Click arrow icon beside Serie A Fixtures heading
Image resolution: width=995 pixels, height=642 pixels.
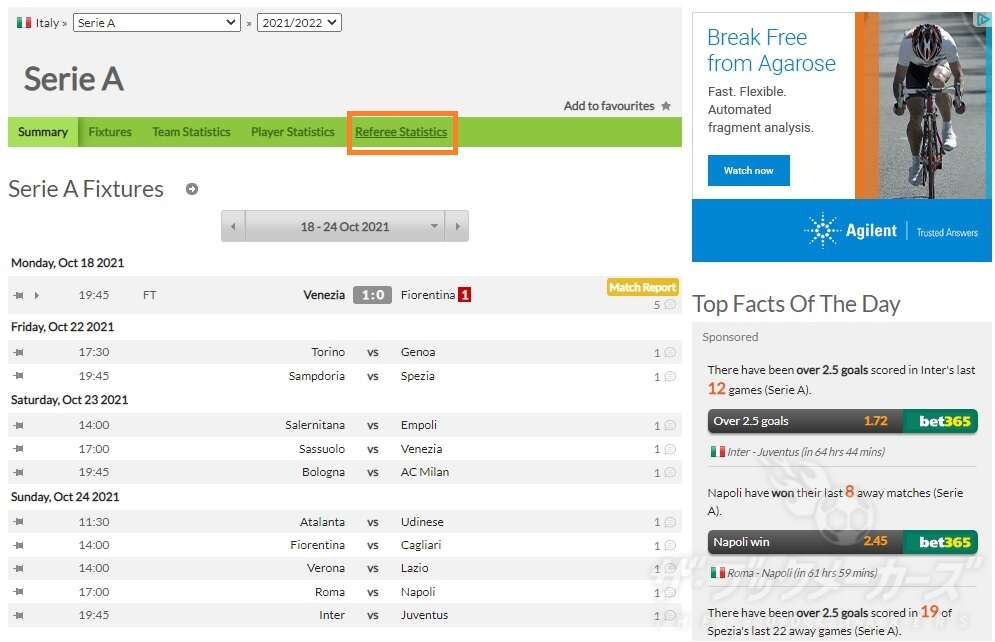tap(192, 189)
